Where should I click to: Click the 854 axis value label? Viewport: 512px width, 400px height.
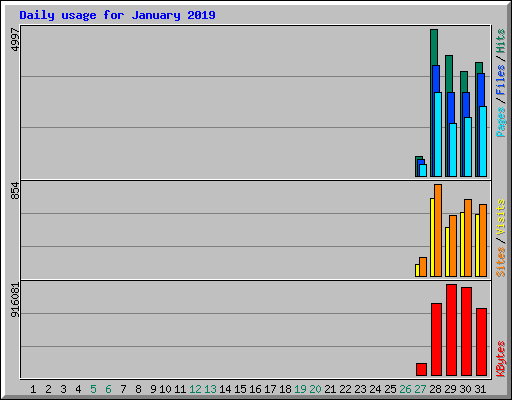(x=15, y=191)
